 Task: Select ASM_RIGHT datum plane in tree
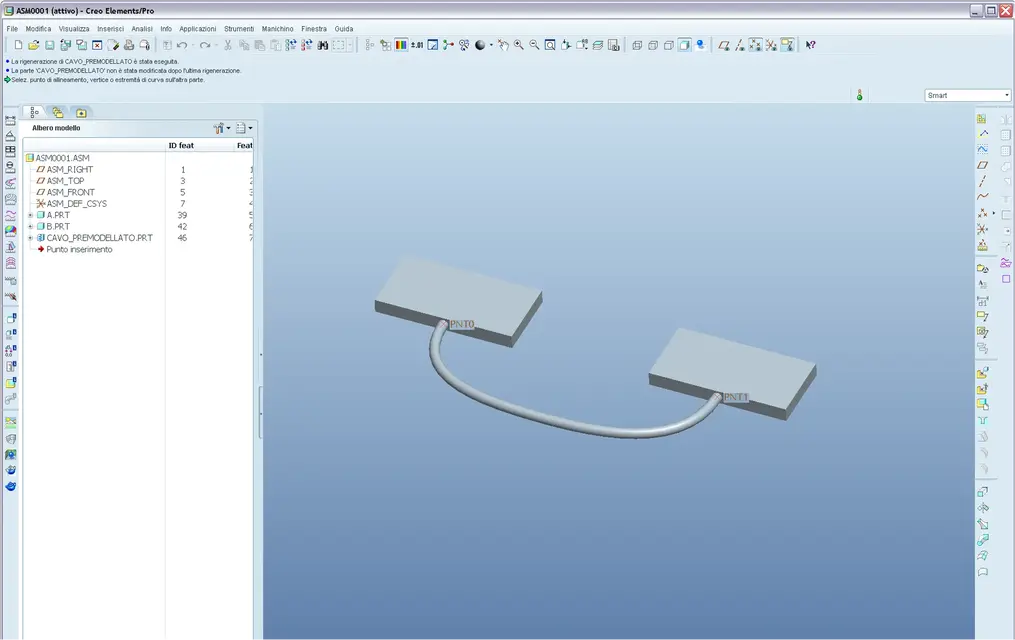click(69, 170)
